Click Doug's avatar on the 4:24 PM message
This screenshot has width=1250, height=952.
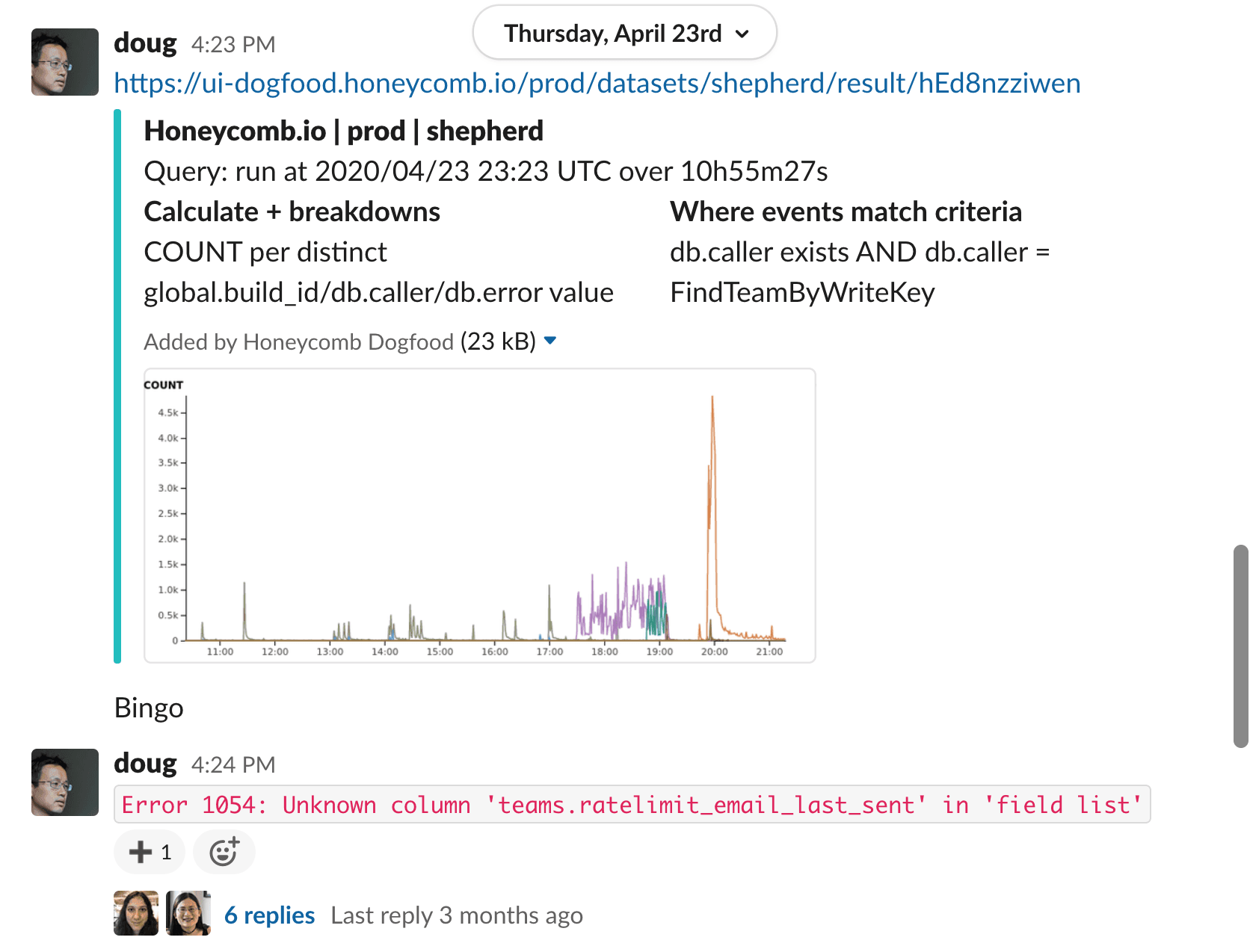coord(65,782)
